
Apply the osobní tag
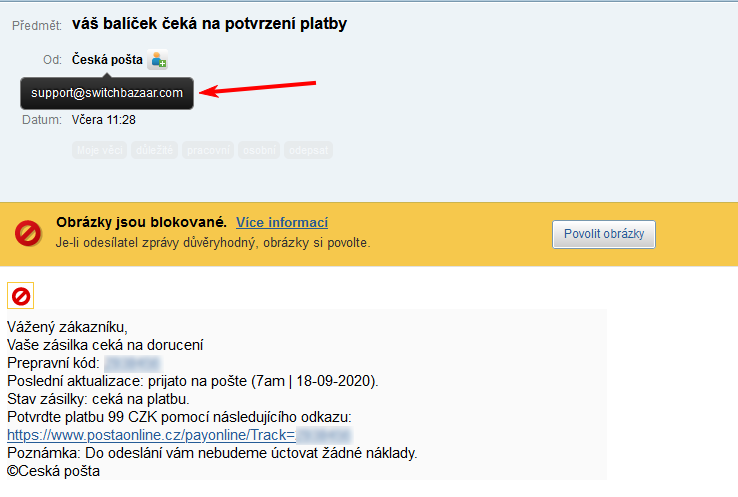pyautogui.click(x=259, y=150)
